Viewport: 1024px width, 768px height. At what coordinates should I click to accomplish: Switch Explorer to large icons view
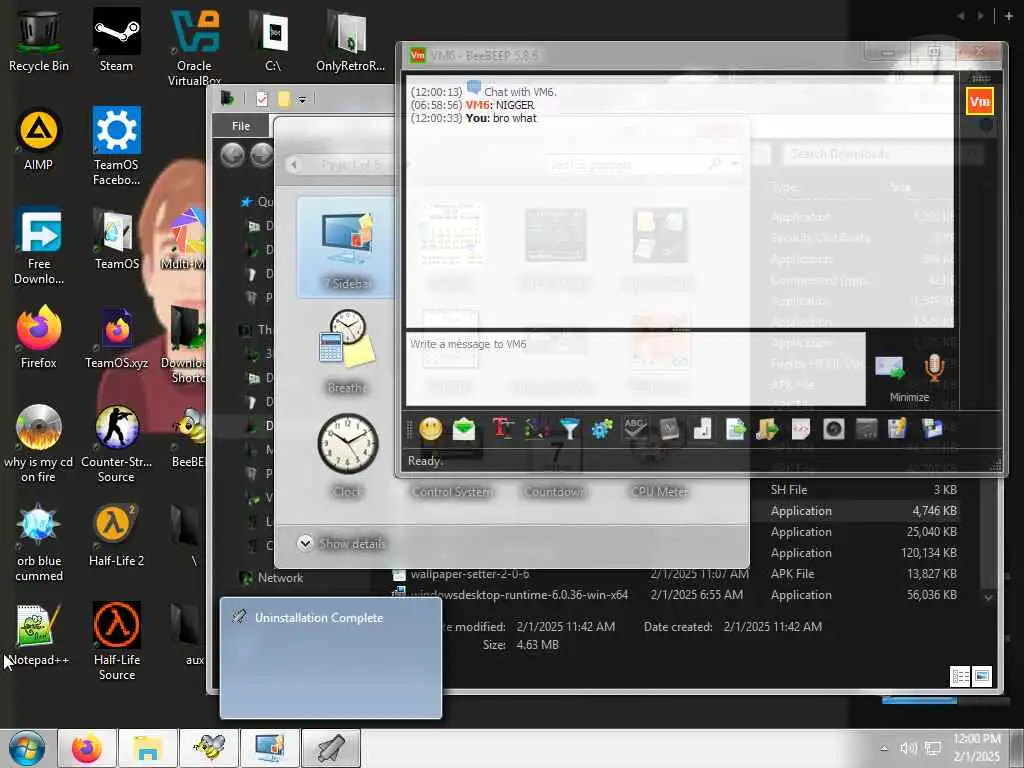click(982, 676)
